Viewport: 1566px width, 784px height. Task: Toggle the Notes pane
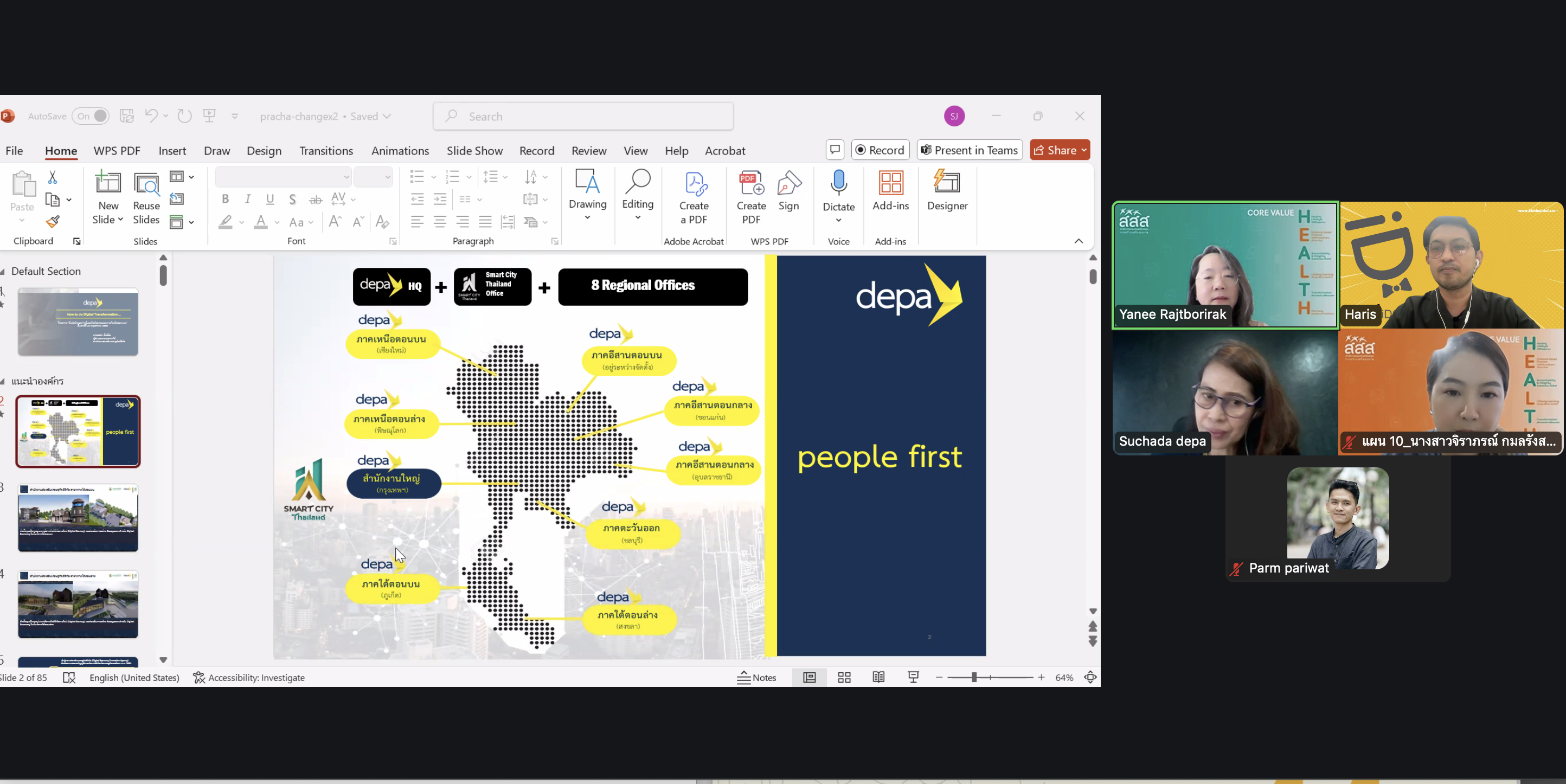756,677
